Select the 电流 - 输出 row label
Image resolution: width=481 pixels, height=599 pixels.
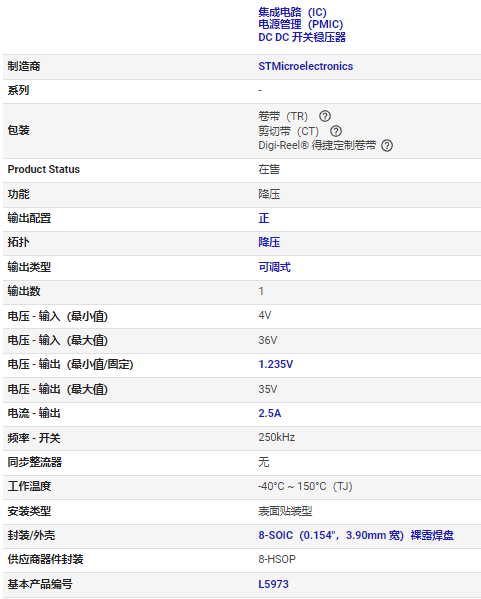(34, 413)
